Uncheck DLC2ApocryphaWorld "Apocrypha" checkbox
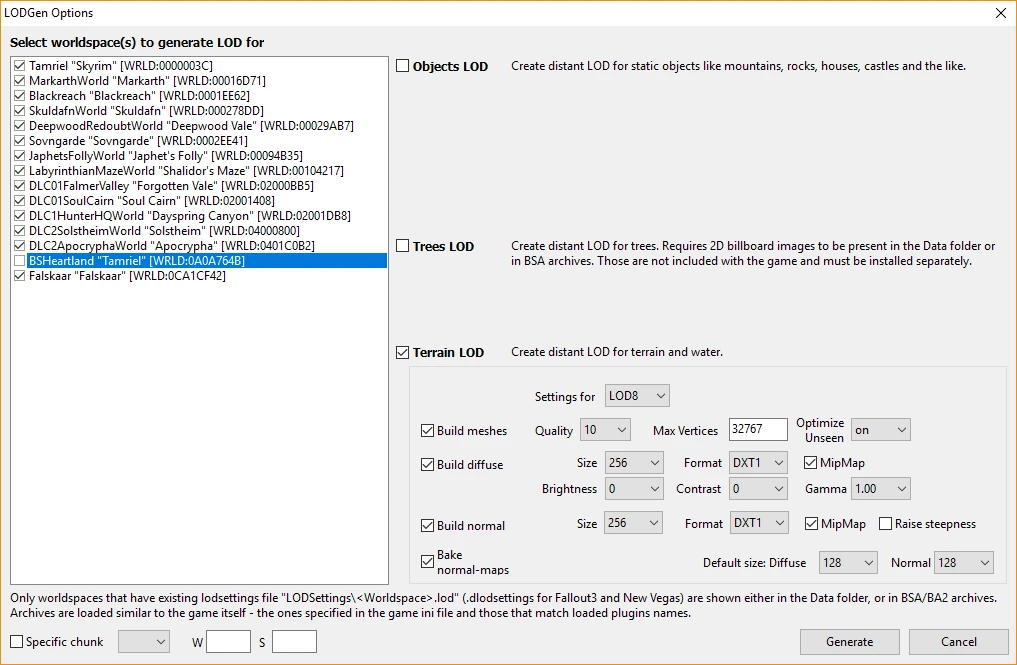 click(19, 245)
